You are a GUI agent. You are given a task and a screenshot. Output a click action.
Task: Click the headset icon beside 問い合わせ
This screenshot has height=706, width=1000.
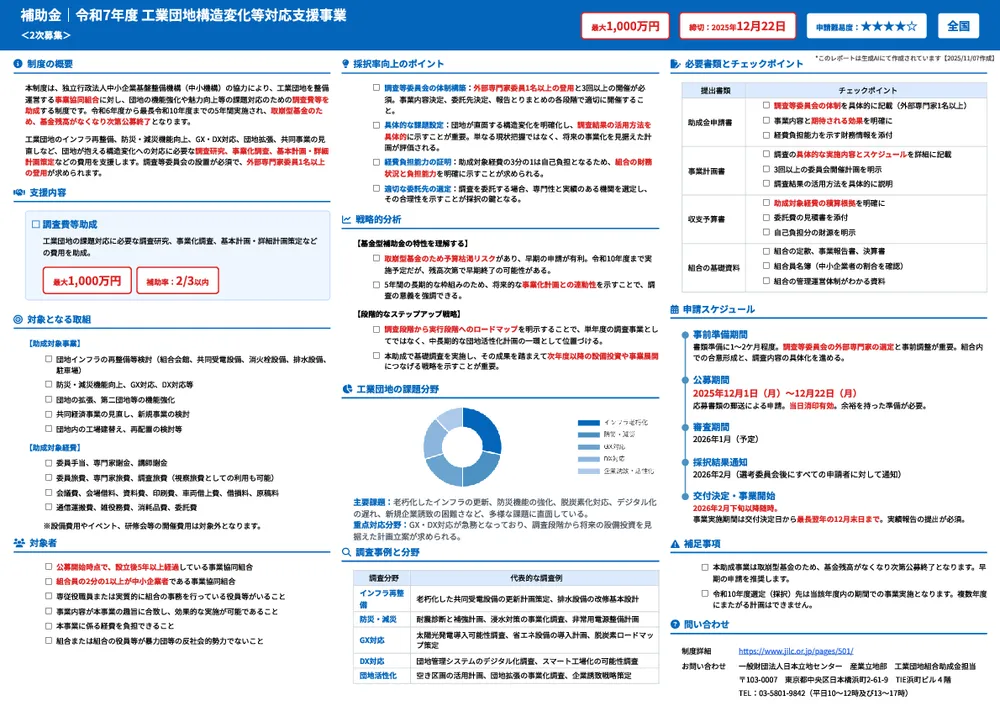(675, 624)
